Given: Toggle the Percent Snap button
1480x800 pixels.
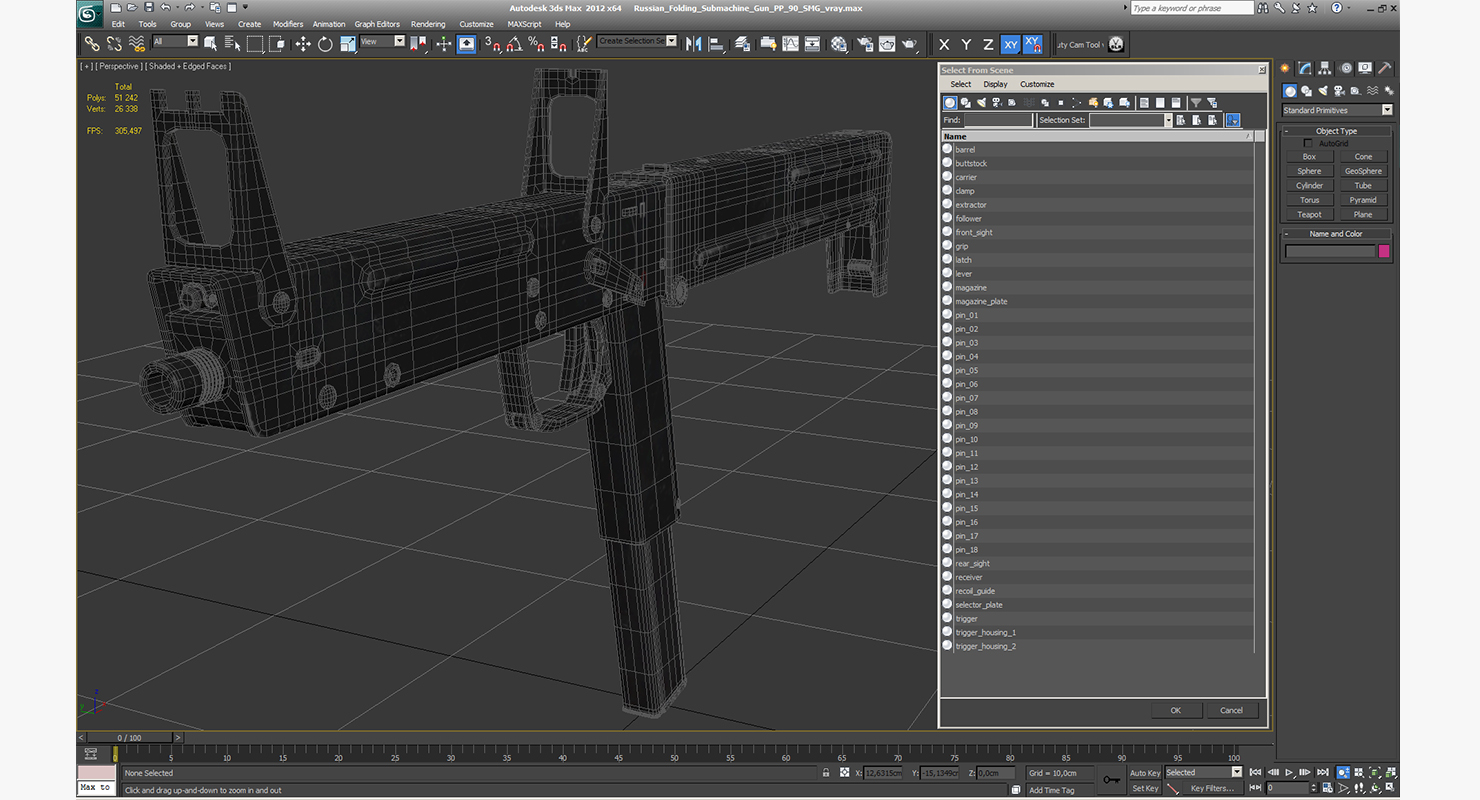Looking at the screenshot, I should click(536, 44).
